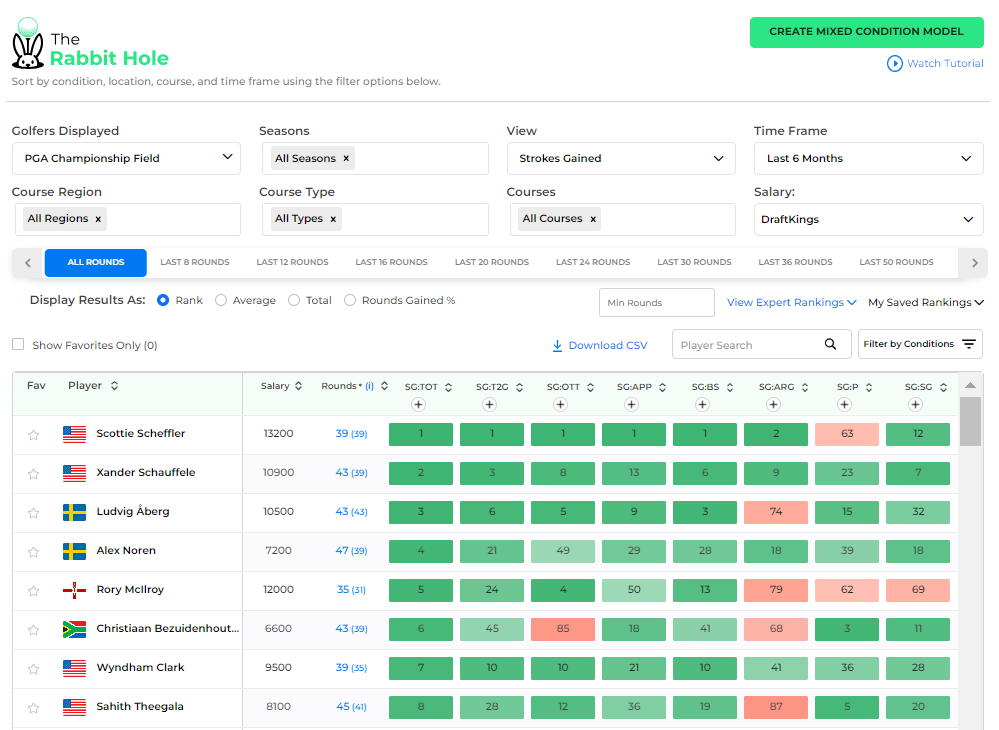Viewport: 999px width, 730px height.
Task: Select the Rank display option
Action: tap(163, 300)
